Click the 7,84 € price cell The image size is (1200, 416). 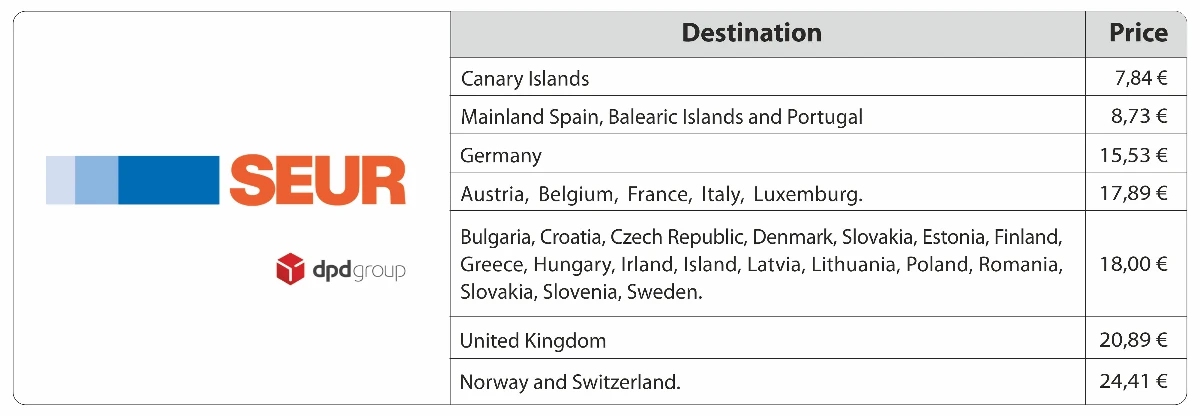1138,77
